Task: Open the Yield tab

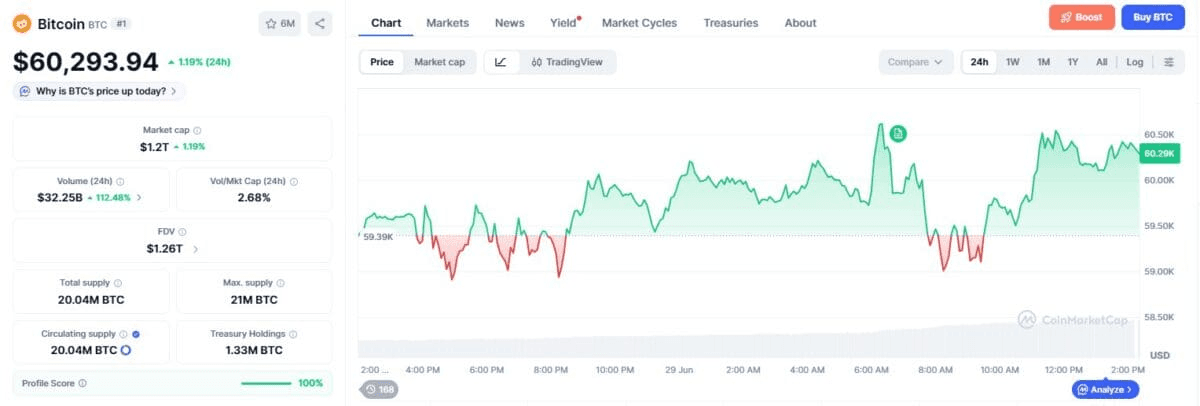Action: point(564,23)
